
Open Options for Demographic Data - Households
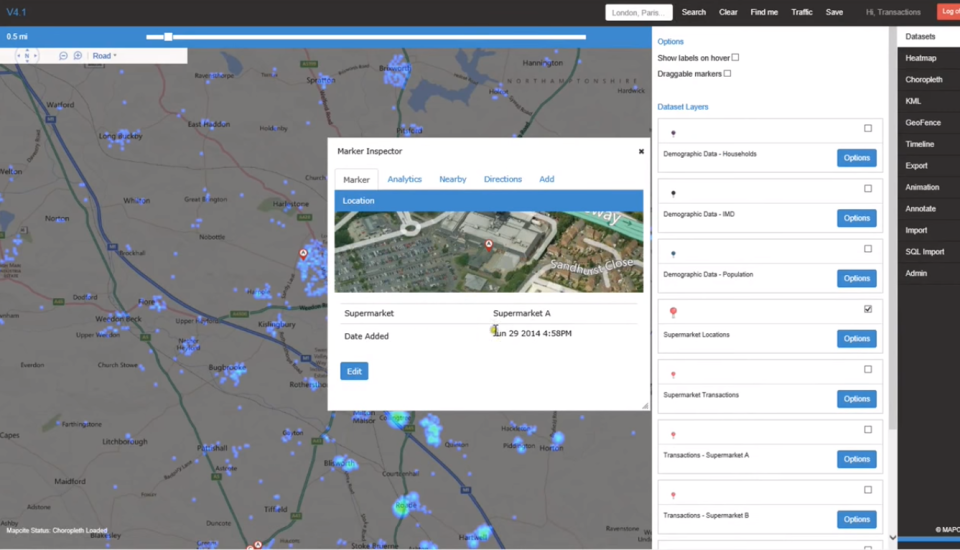pyautogui.click(x=857, y=158)
